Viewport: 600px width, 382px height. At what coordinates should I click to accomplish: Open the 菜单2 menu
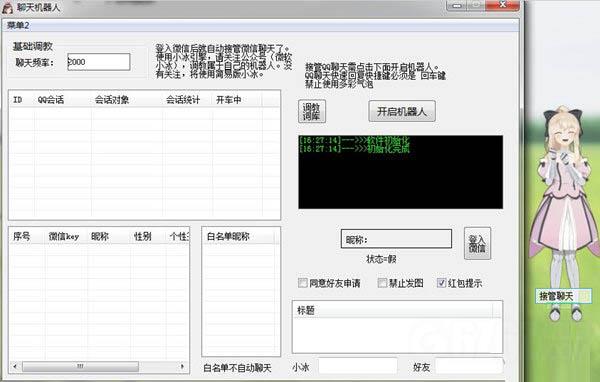(18, 26)
